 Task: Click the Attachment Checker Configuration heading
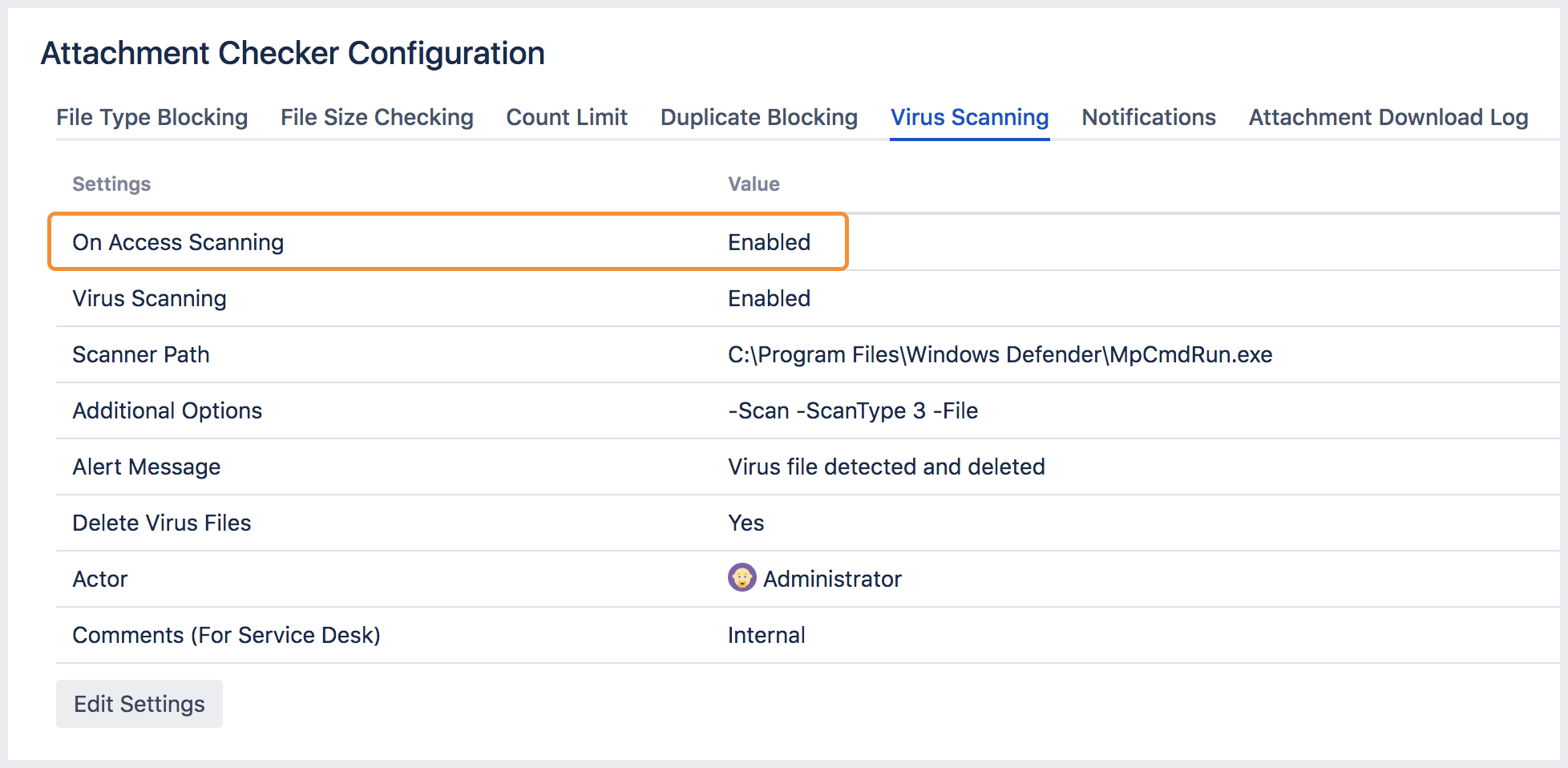coord(293,53)
